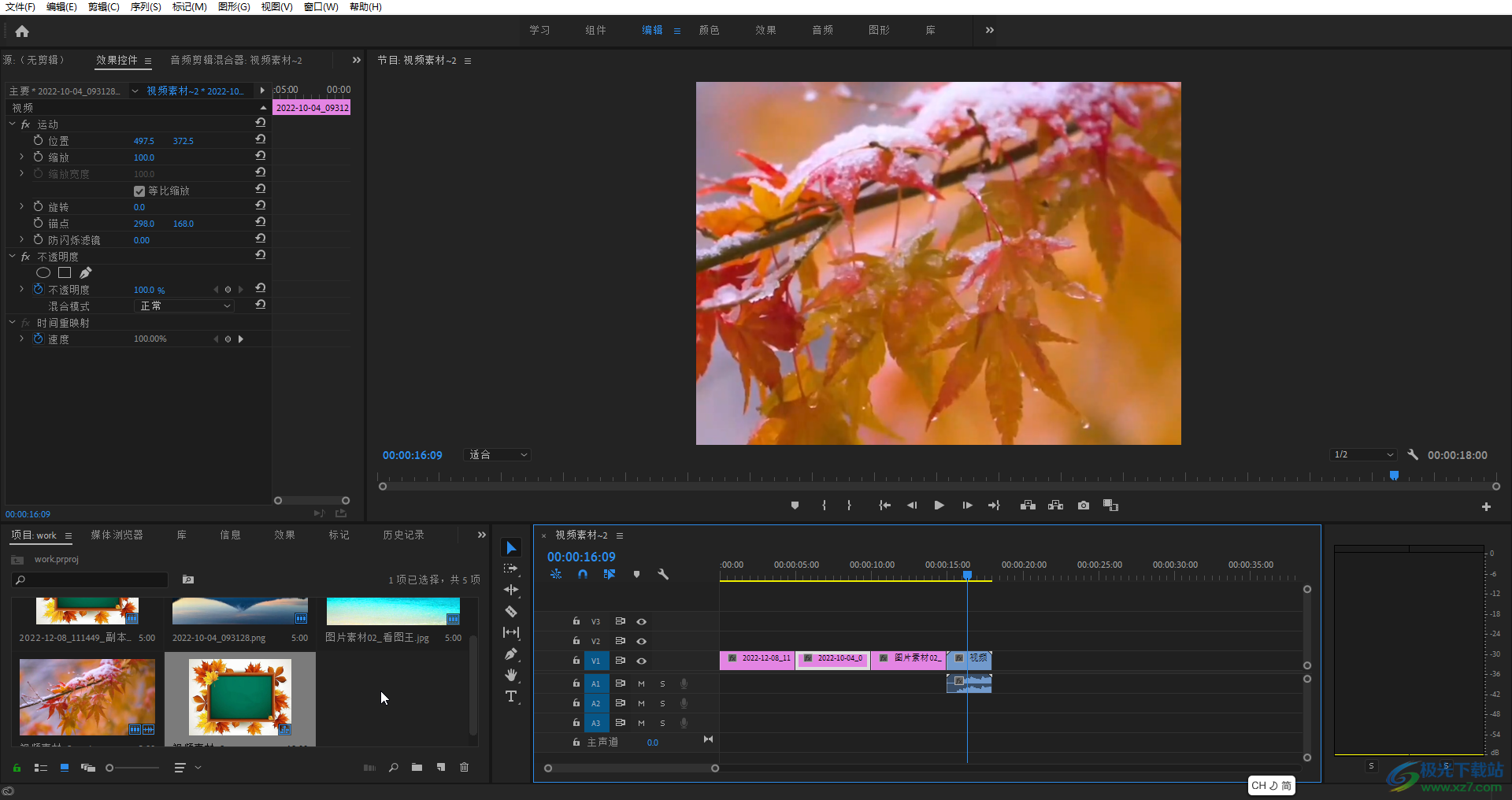This screenshot has height=800, width=1512.
Task: Select the Slip tool
Action: click(x=511, y=632)
